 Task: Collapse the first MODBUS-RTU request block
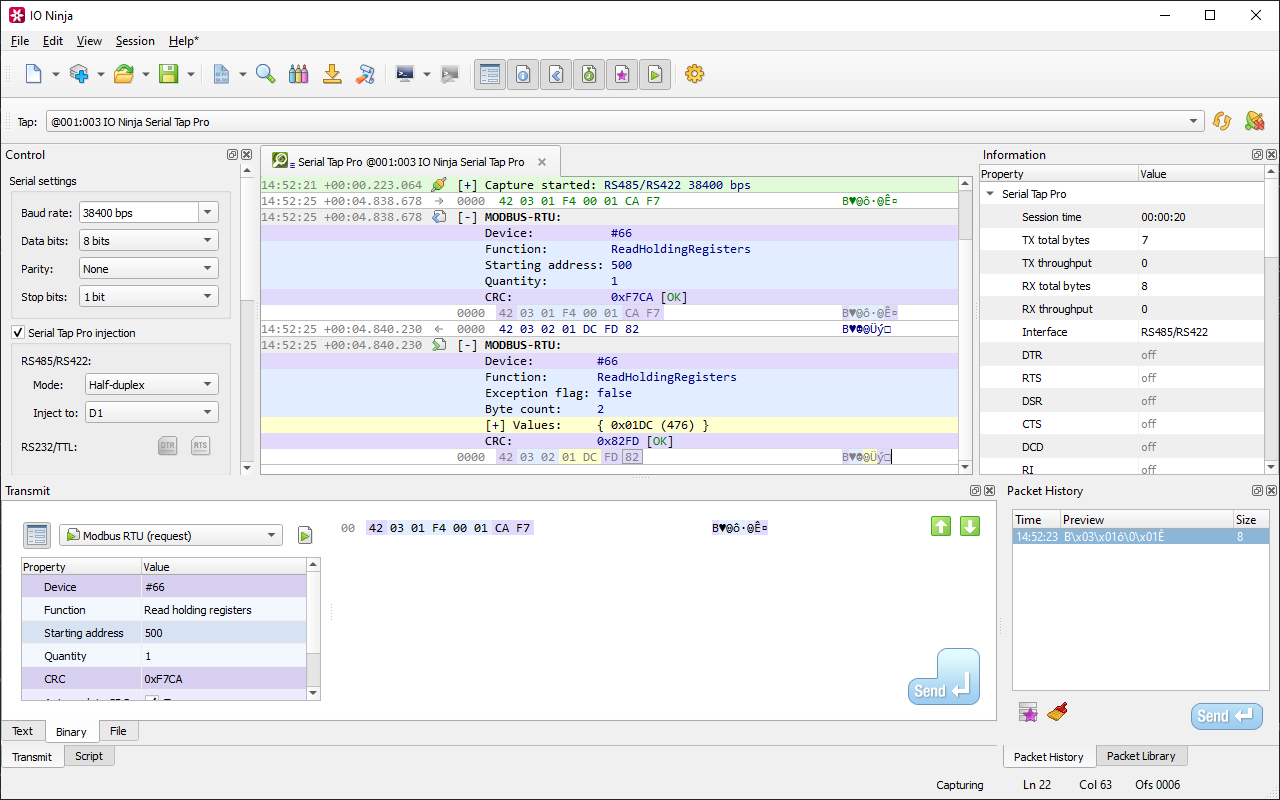point(466,217)
